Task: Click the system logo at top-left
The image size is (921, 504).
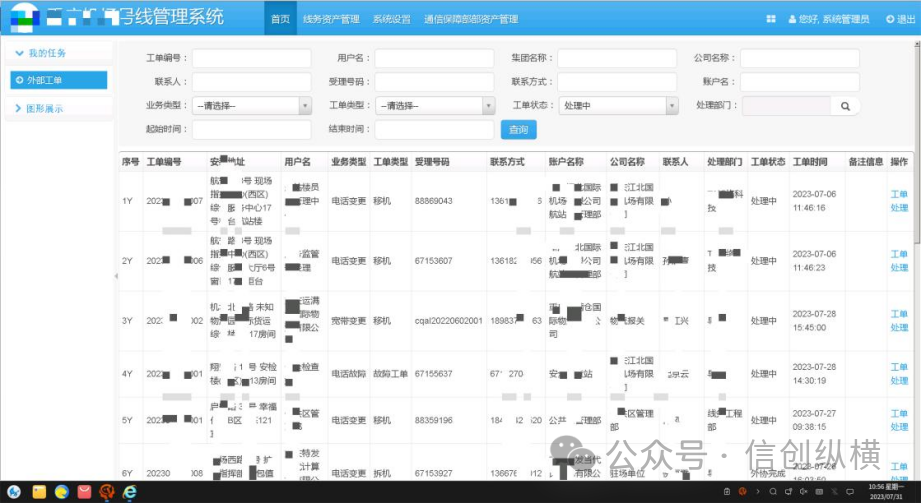Action: click(25, 18)
